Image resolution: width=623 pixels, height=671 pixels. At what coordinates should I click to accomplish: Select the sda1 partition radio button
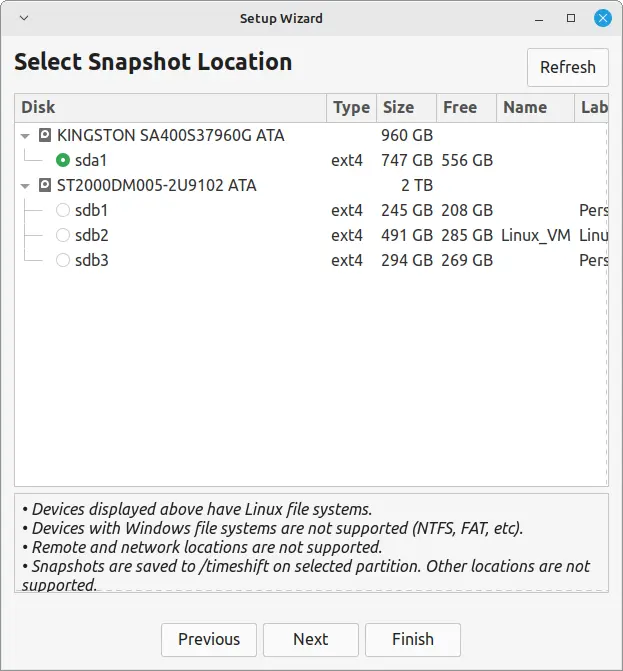[x=63, y=160]
